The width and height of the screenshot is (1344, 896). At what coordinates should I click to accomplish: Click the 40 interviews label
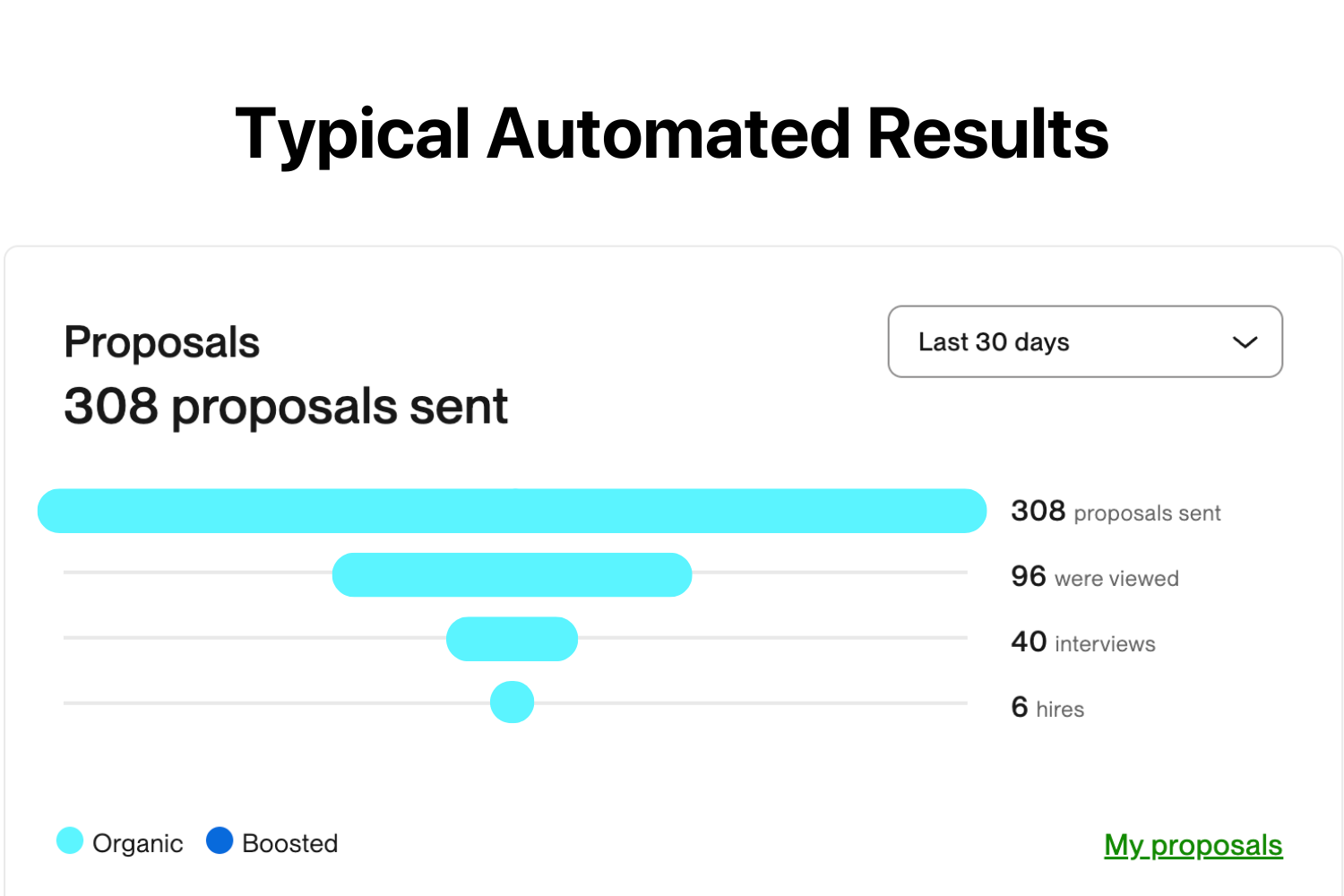1082,642
